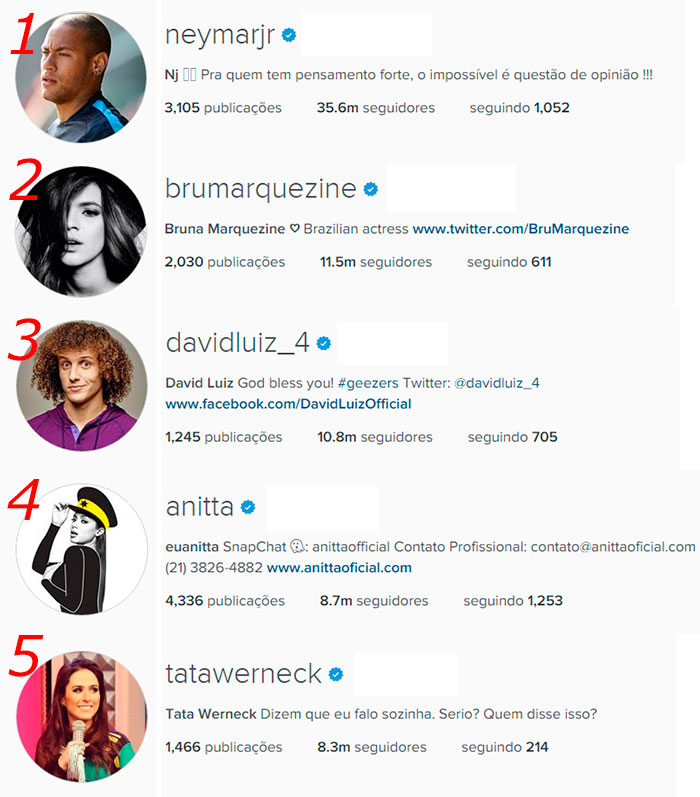
Task: Click the verified badge next to tatawerneck
Action: click(336, 675)
